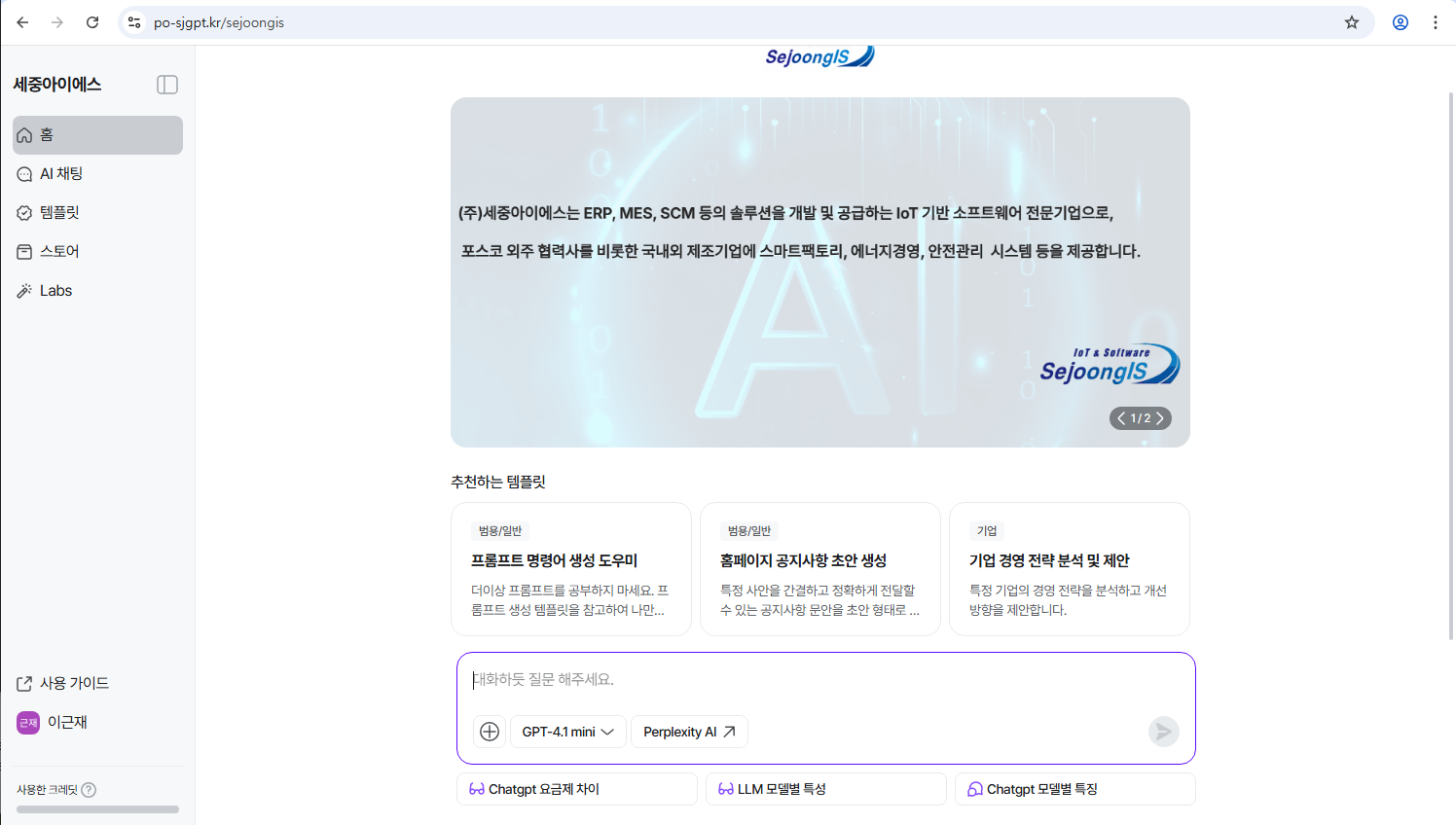Go to the next banner slide arrow

[x=1159, y=418]
